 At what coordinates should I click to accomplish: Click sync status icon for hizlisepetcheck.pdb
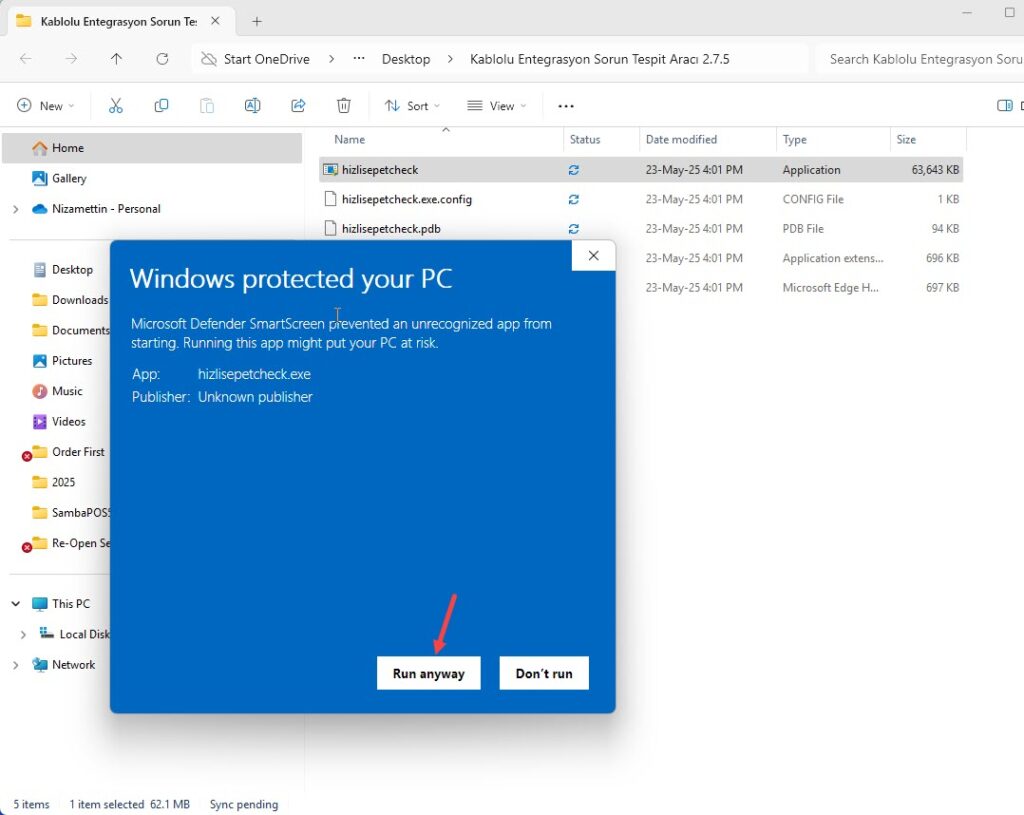(573, 229)
